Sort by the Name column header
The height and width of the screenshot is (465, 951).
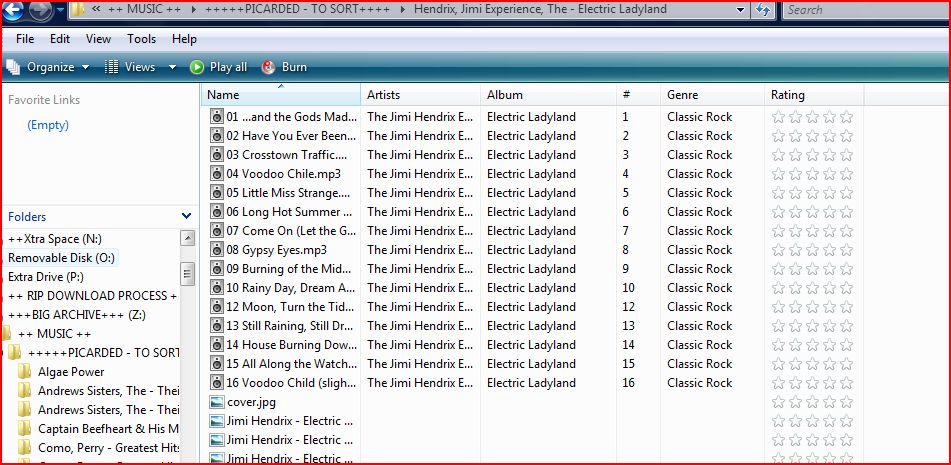click(x=281, y=95)
